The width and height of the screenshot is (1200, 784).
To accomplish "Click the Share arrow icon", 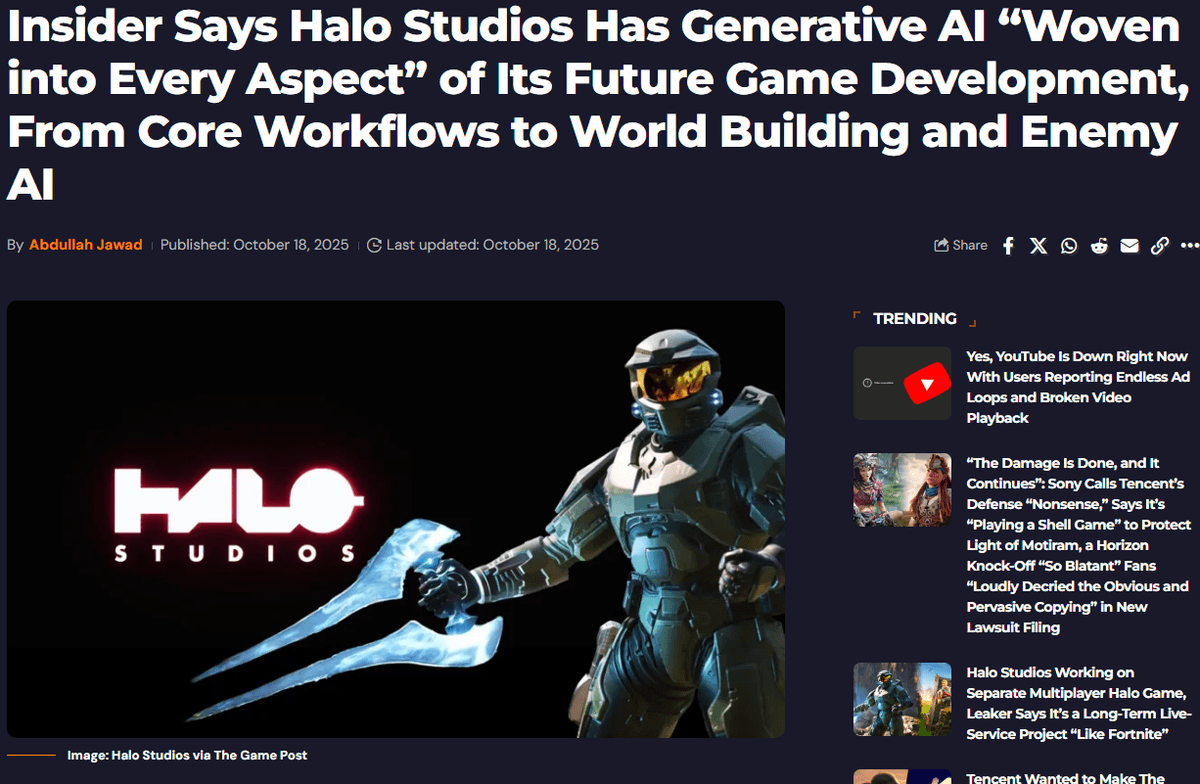I will (x=941, y=246).
